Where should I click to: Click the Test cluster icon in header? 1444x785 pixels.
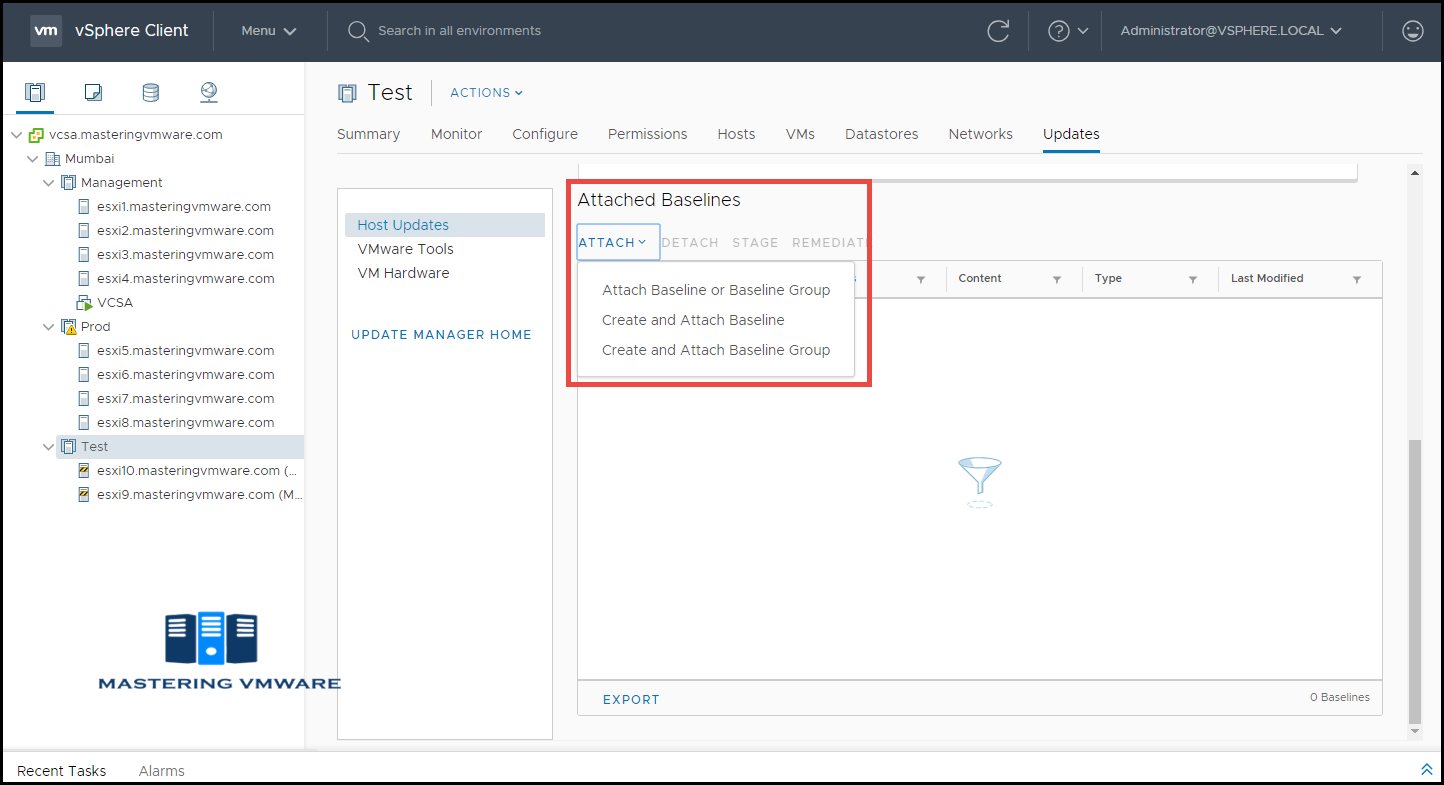[347, 93]
